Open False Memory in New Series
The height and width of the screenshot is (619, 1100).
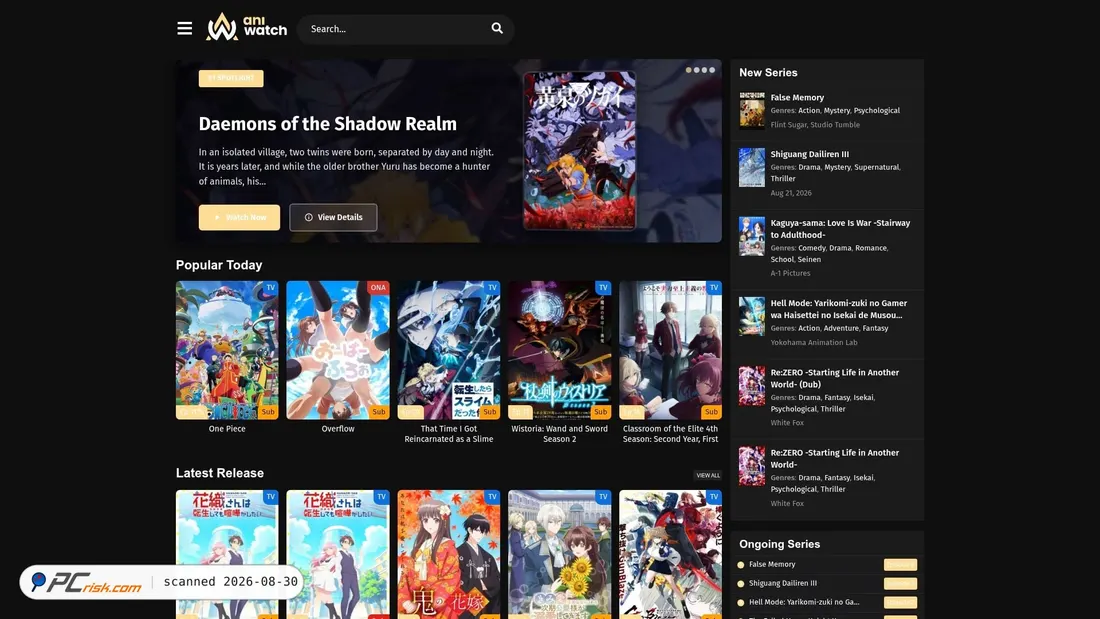tap(797, 98)
